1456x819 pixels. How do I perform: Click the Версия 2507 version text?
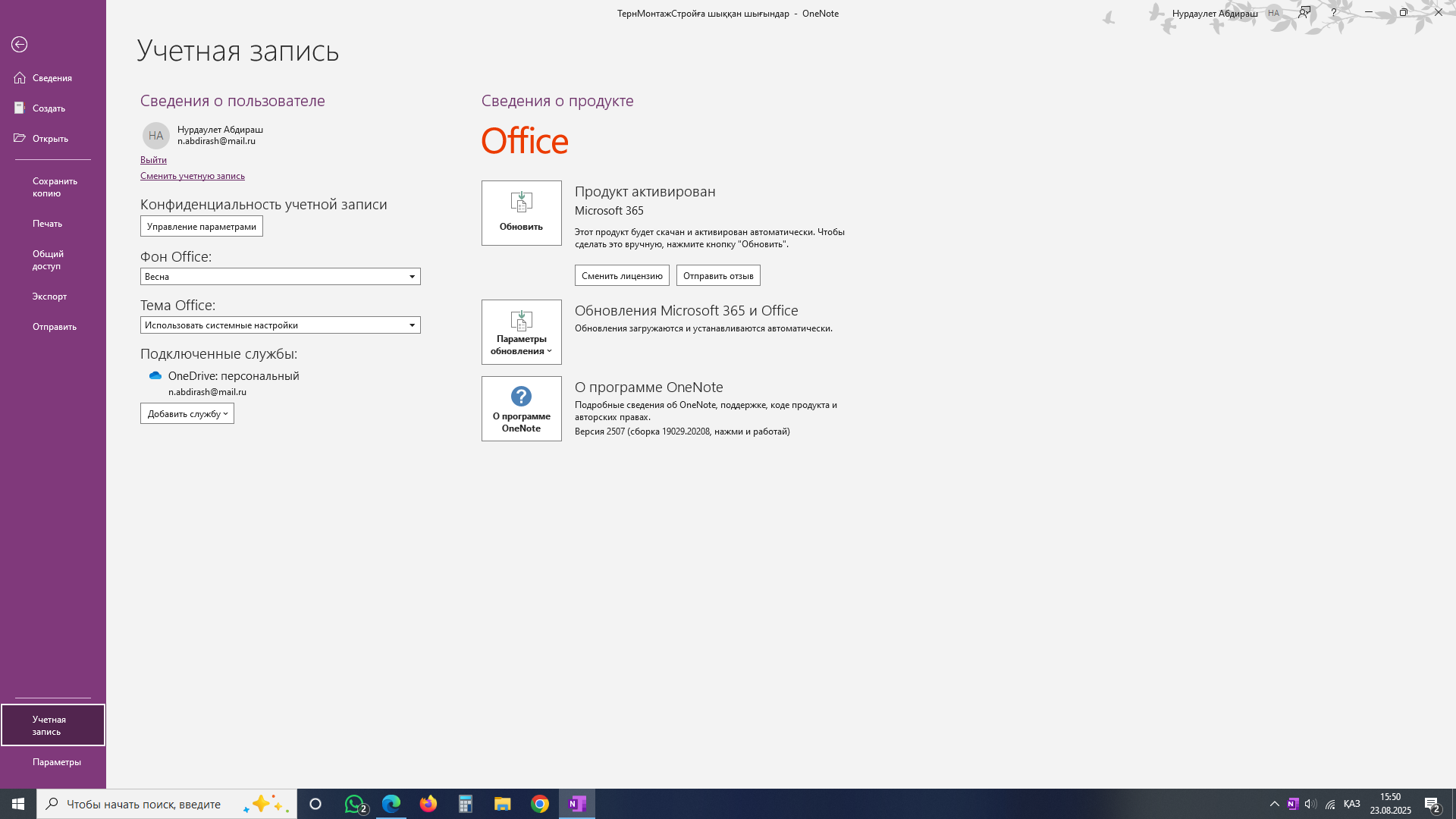coord(682,431)
